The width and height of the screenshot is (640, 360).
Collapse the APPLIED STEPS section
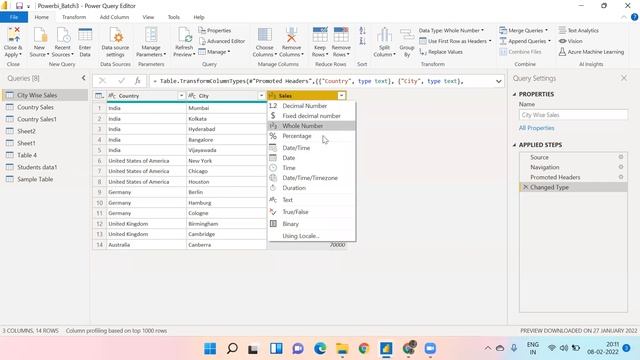[x=514, y=145]
